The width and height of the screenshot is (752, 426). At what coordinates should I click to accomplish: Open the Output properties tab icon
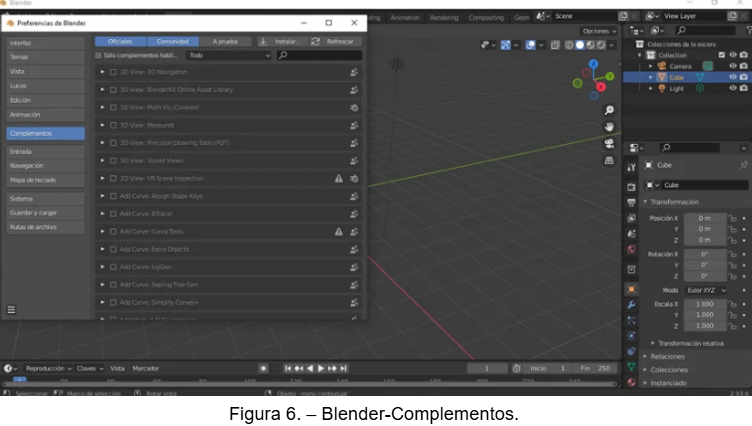click(x=631, y=202)
